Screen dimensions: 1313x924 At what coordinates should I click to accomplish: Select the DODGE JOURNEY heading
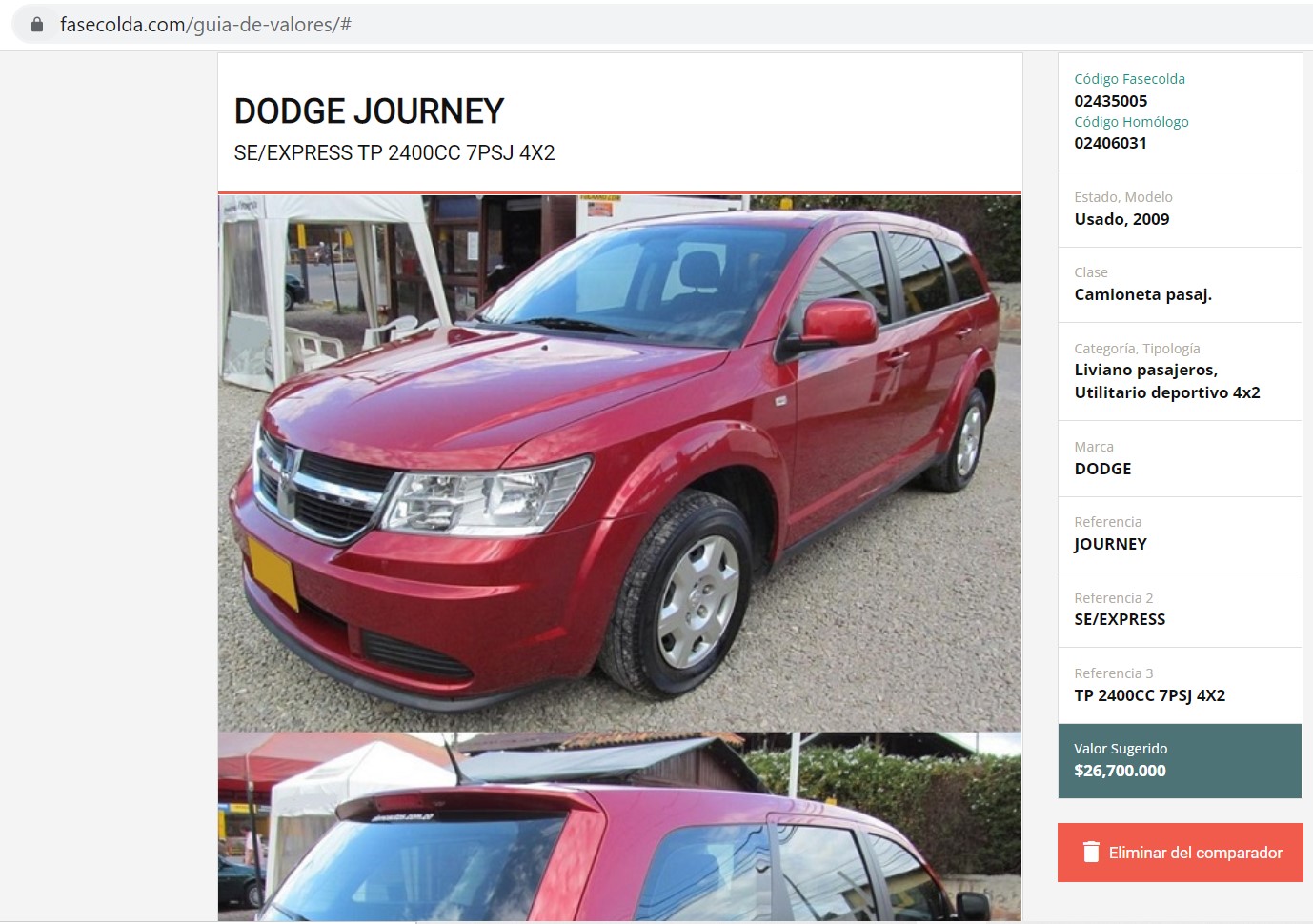point(369,111)
